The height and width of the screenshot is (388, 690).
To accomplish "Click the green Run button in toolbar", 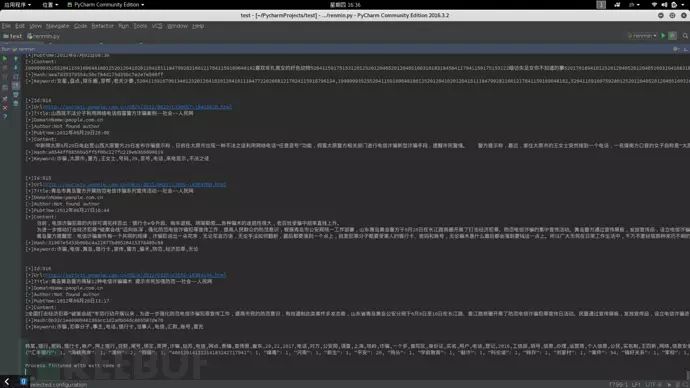I will pos(663,36).
